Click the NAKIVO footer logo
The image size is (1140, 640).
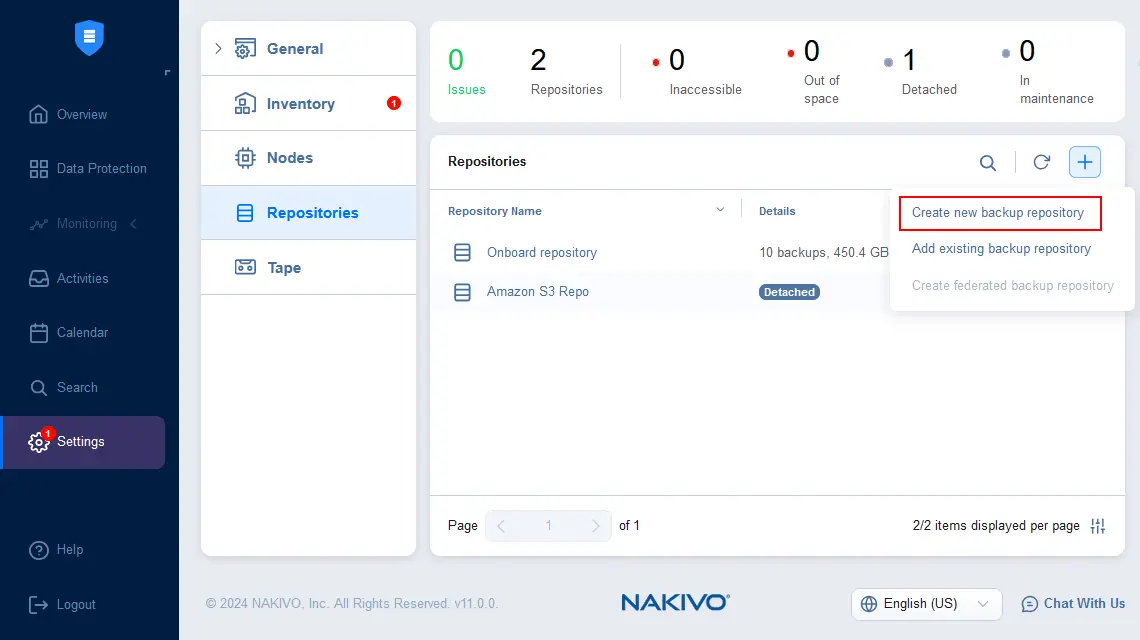(675, 602)
